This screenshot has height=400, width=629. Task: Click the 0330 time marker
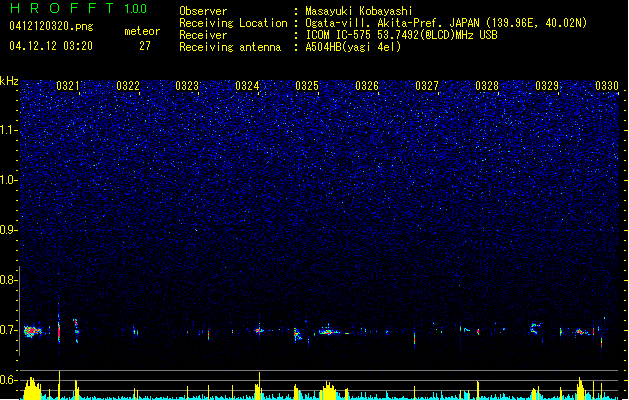[x=607, y=85]
